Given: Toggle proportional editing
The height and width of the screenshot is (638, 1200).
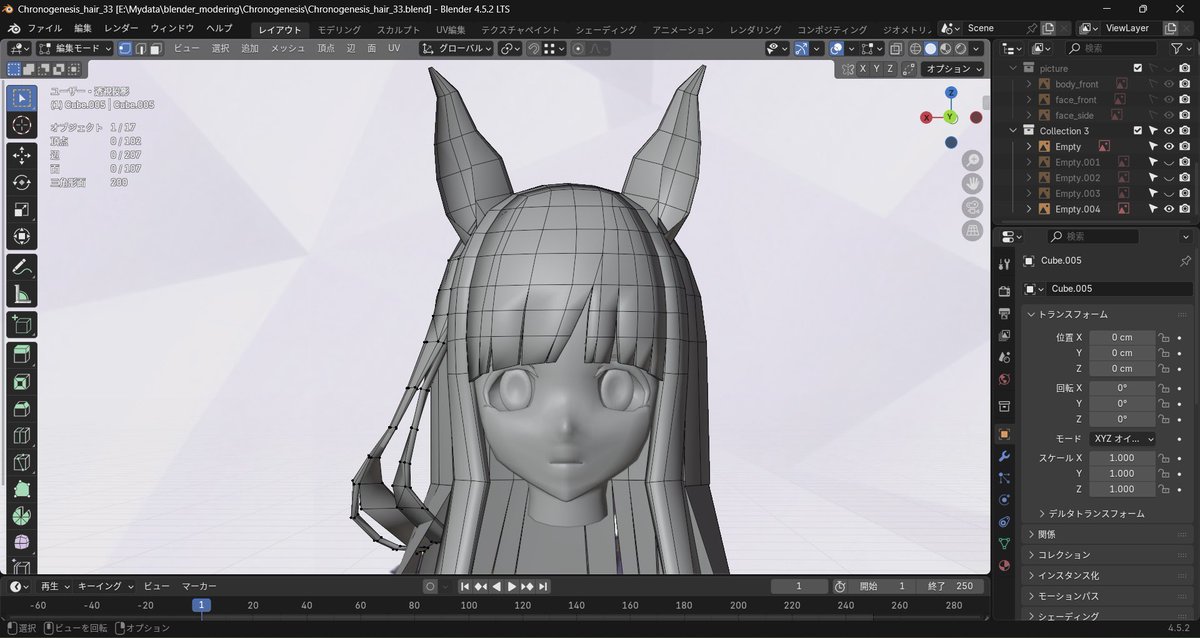Looking at the screenshot, I should (x=578, y=48).
